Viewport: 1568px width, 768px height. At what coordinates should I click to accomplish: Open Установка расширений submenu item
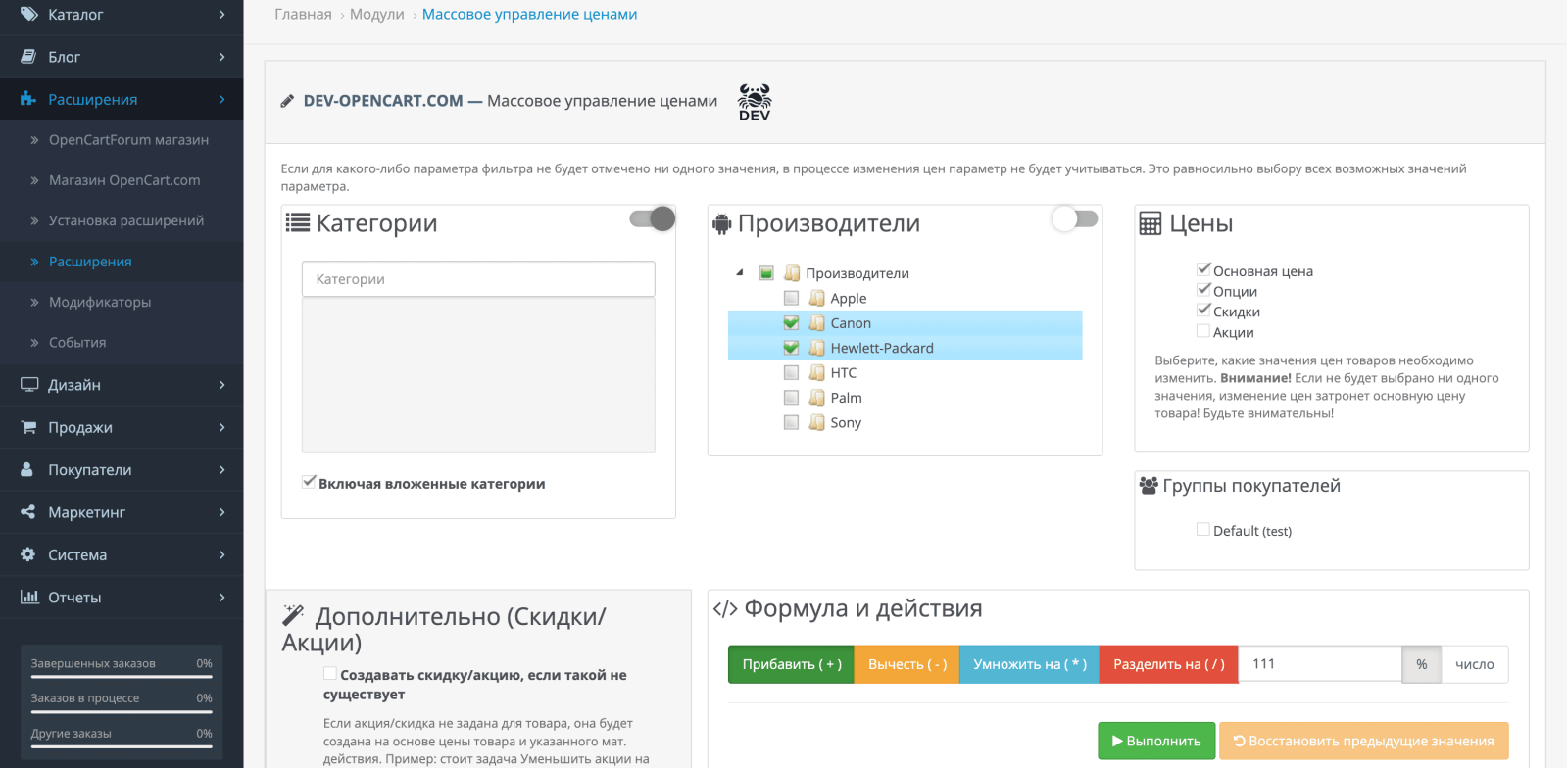(x=122, y=220)
